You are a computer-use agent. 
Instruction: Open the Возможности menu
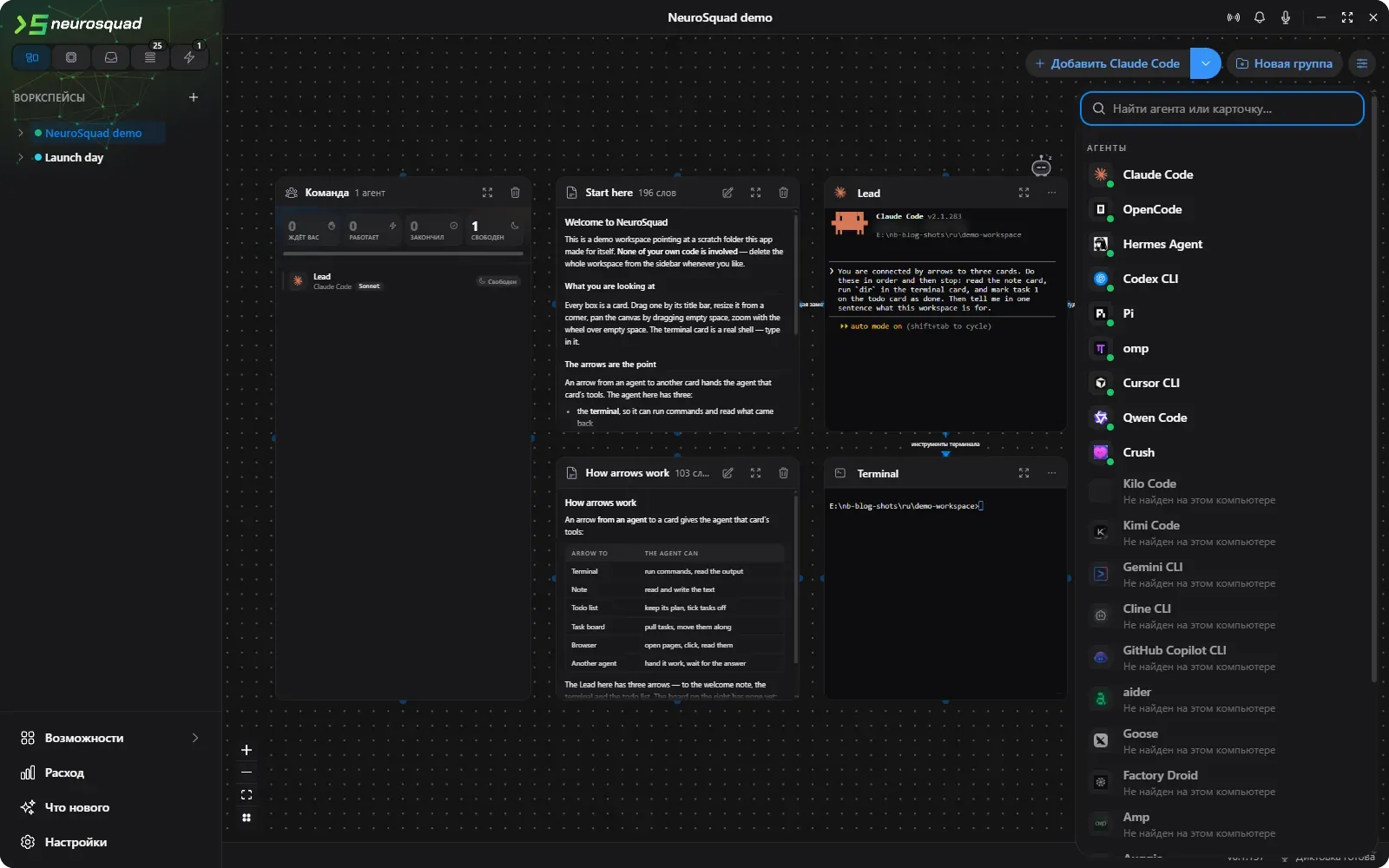point(111,738)
